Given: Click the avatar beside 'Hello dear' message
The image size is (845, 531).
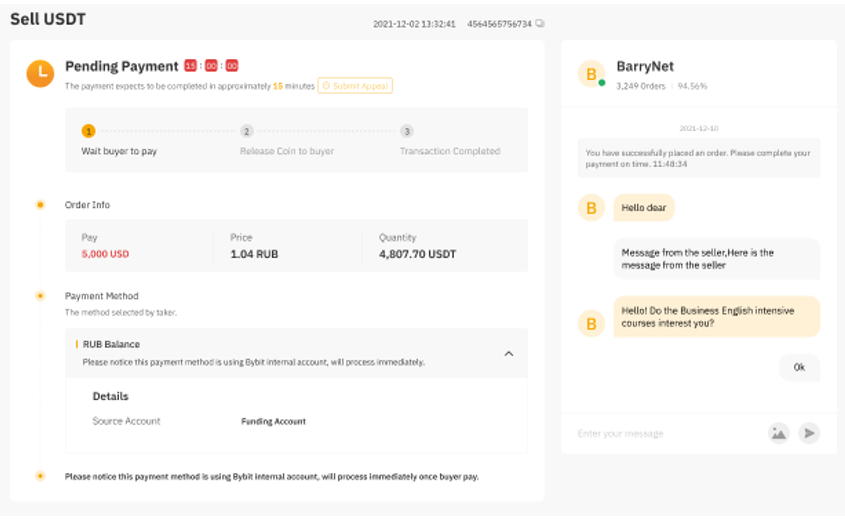Looking at the screenshot, I should pos(591,208).
